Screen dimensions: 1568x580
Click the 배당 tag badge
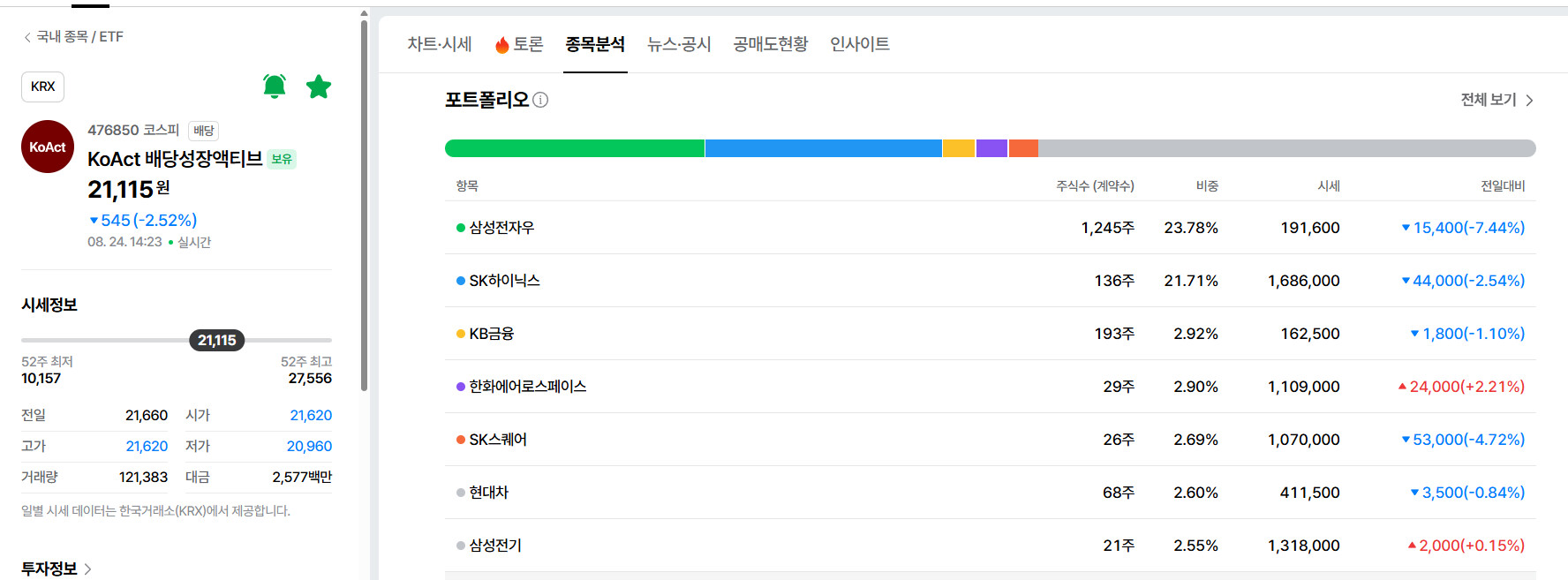204,131
